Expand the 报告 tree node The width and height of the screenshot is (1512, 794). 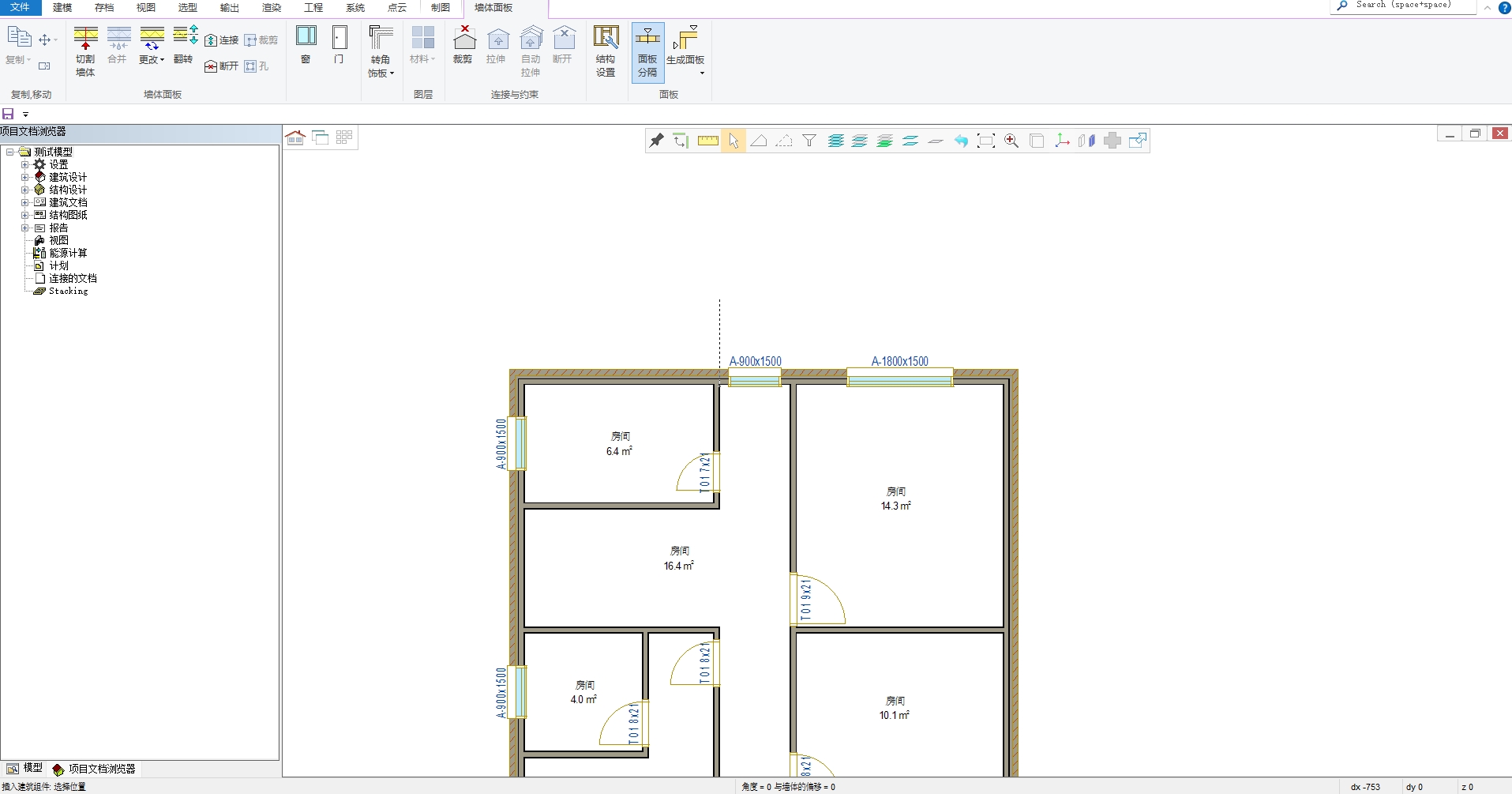coord(24,228)
